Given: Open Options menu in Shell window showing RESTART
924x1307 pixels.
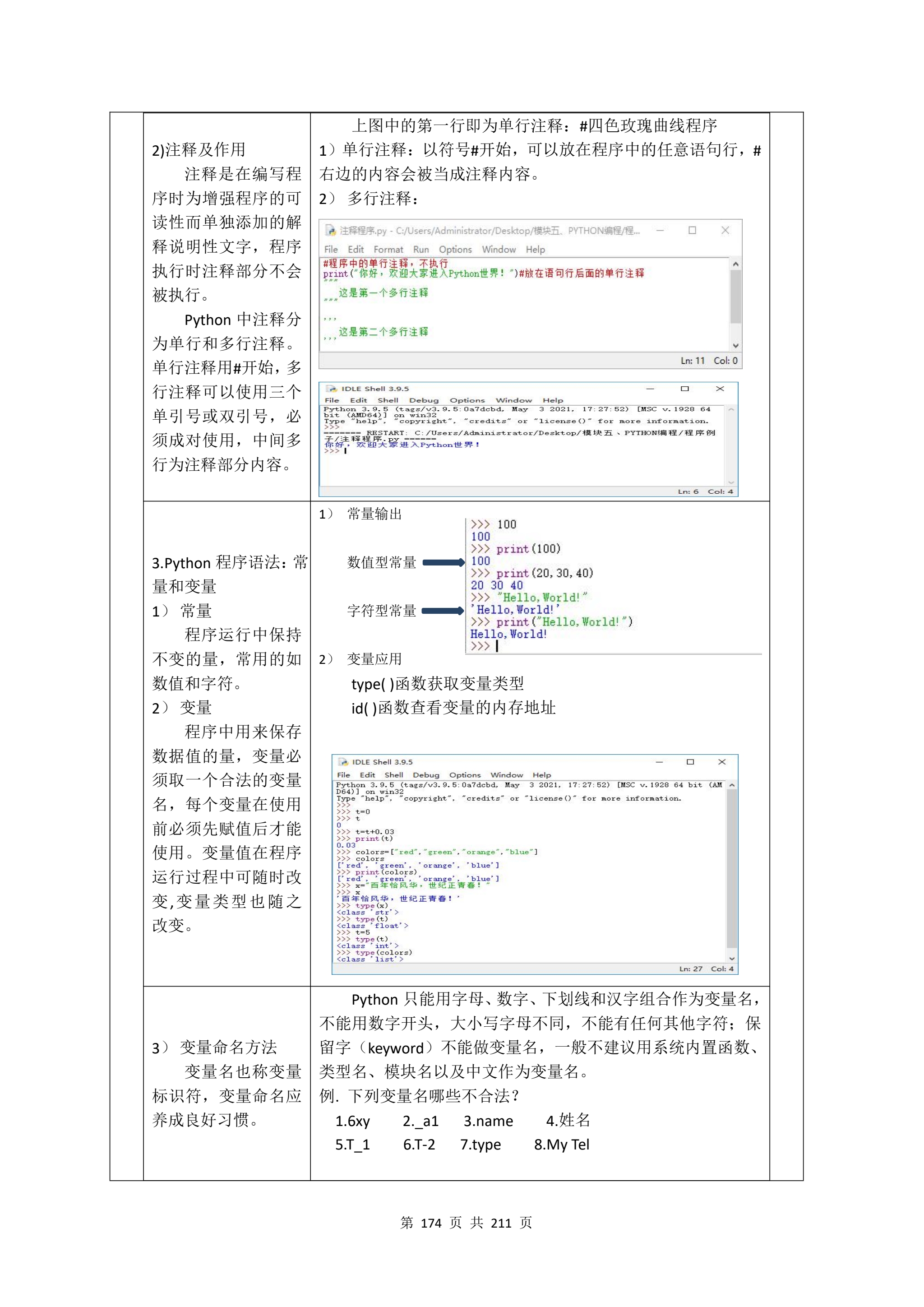Looking at the screenshot, I should coord(467,400).
